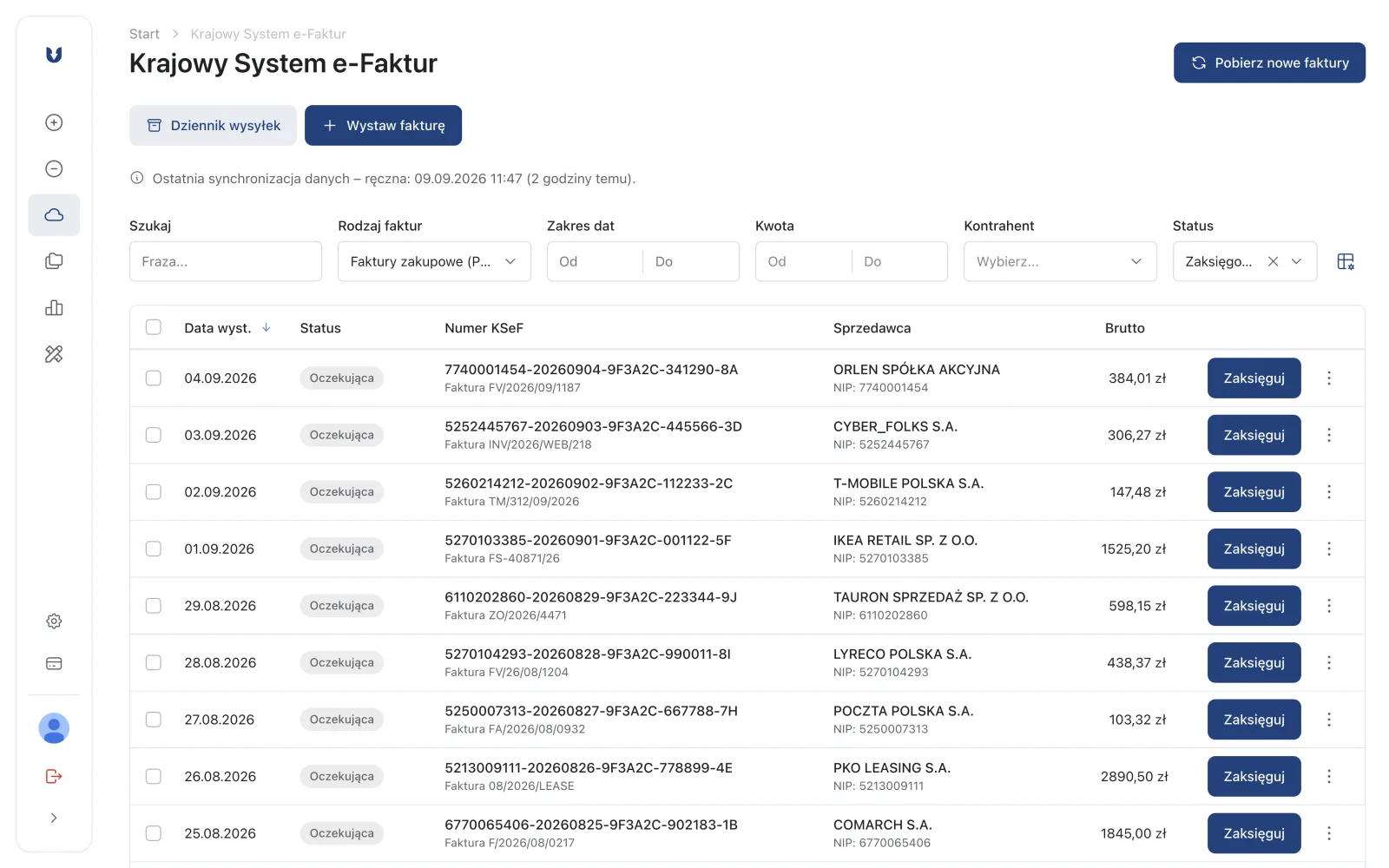Open row menu for ORLEN invoice

pos(1329,378)
